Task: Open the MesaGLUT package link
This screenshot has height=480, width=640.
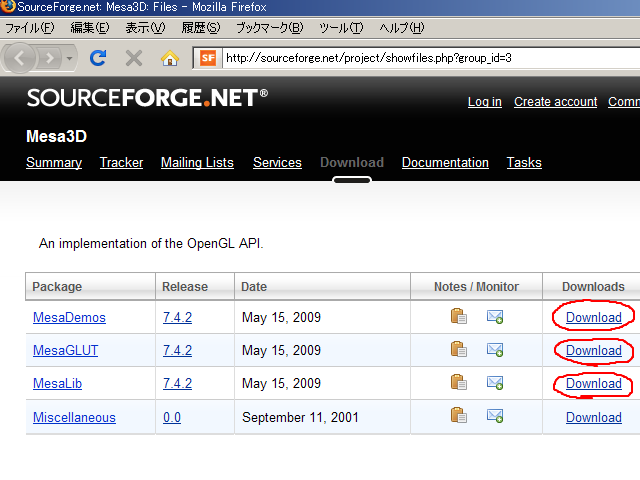Action: [x=65, y=351]
